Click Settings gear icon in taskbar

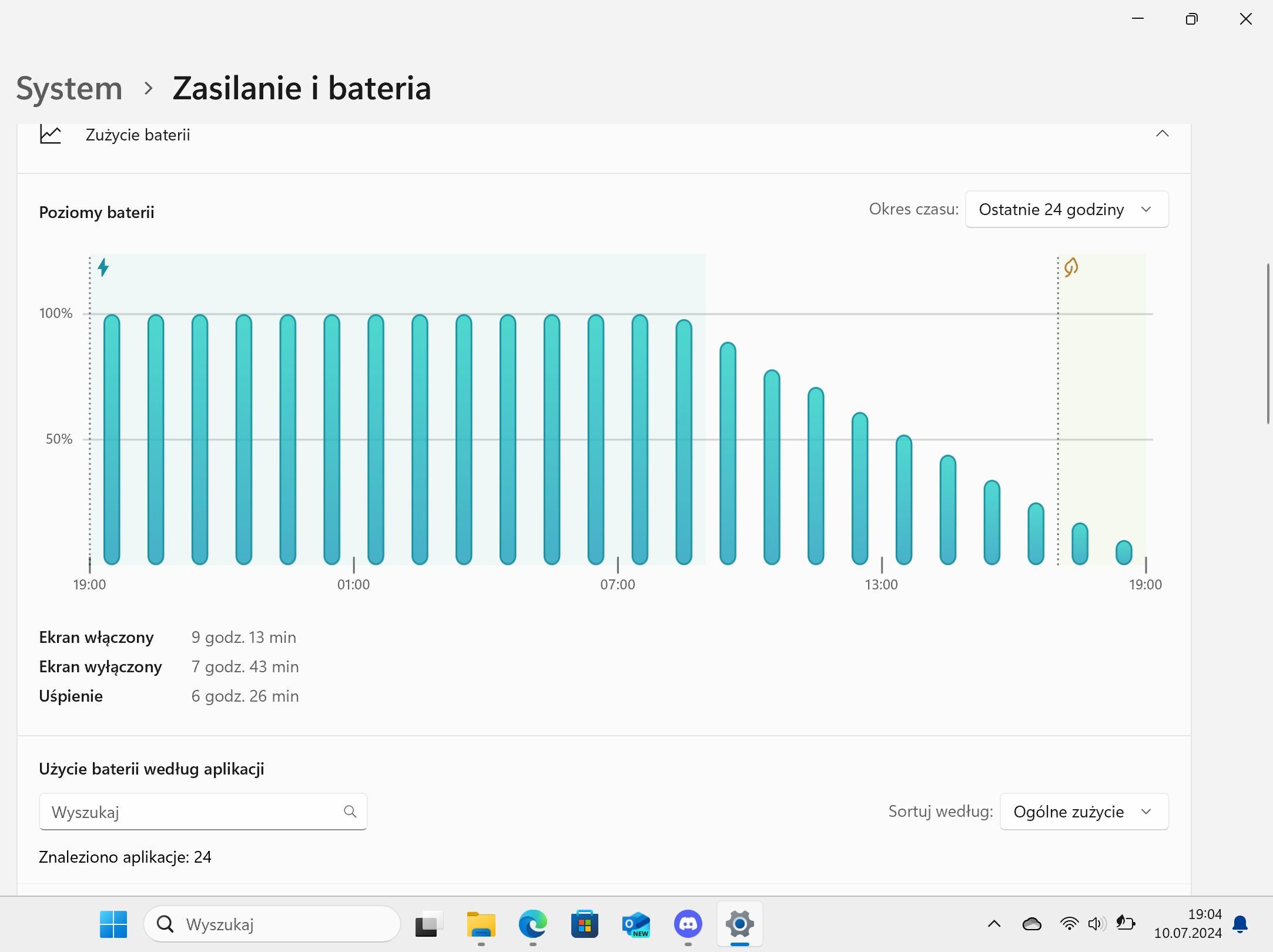[x=739, y=924]
